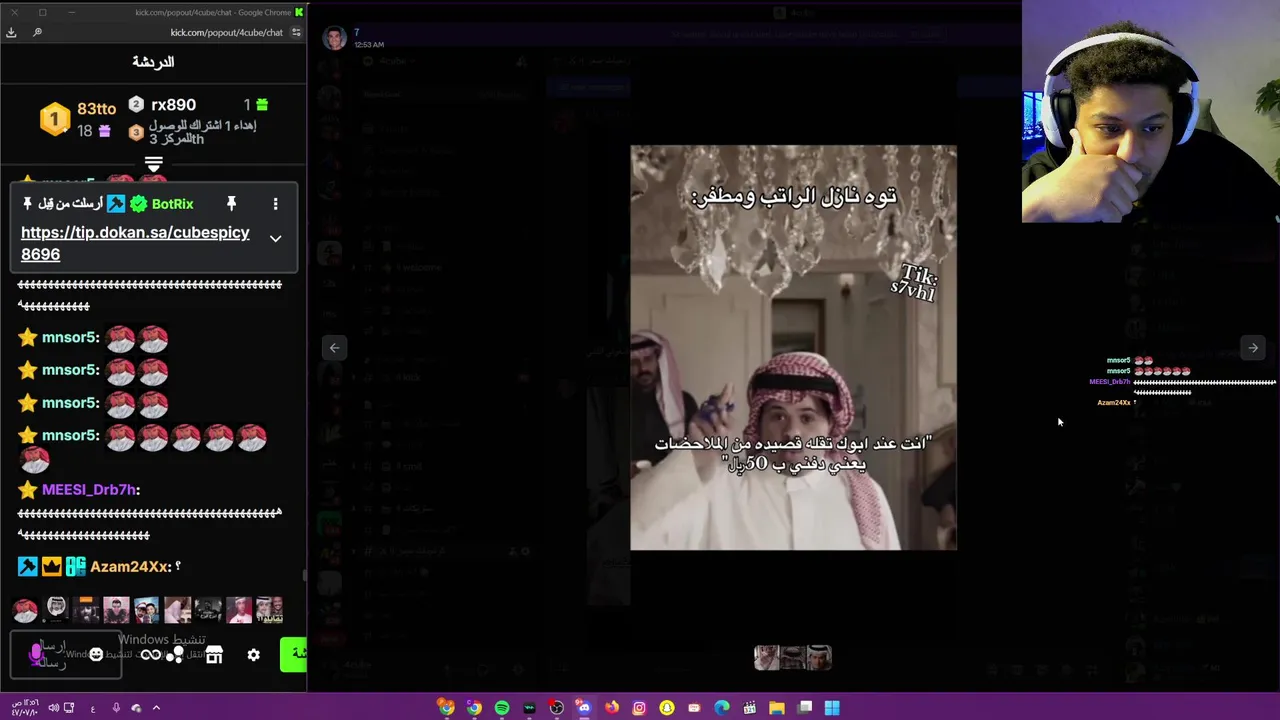Image resolution: width=1280 pixels, height=720 pixels.
Task: Open OBS Studio from the taskbar
Action: (557, 707)
